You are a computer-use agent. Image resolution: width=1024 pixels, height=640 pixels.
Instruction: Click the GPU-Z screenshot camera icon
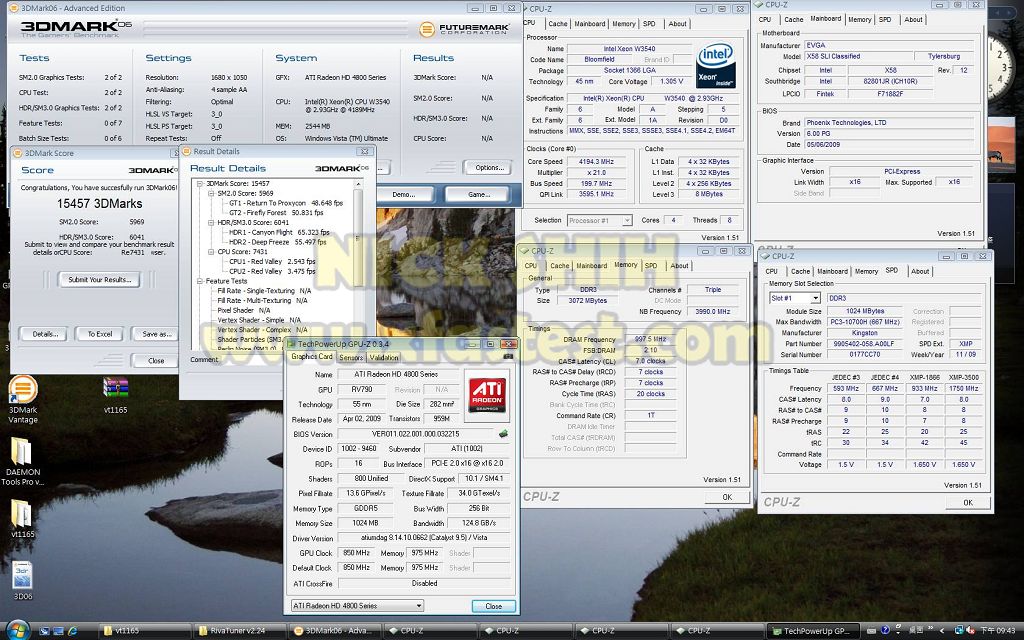point(508,356)
